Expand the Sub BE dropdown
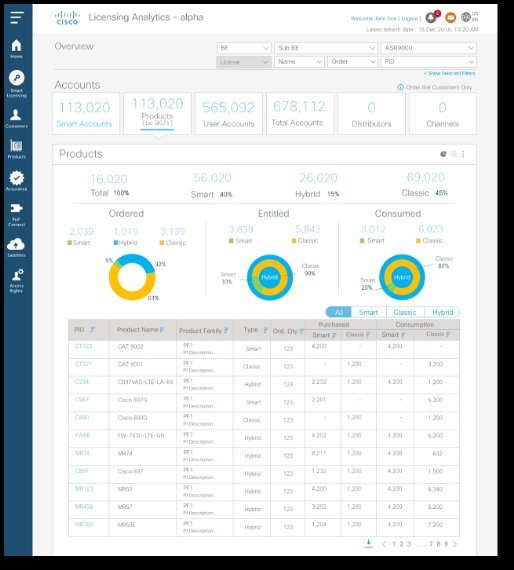 tap(325, 48)
